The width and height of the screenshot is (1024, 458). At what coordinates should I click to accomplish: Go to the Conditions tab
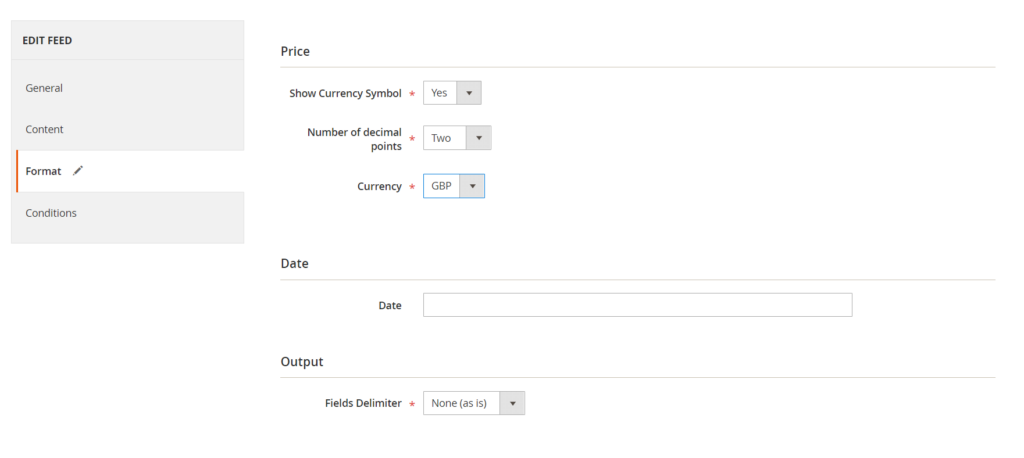click(x=51, y=213)
